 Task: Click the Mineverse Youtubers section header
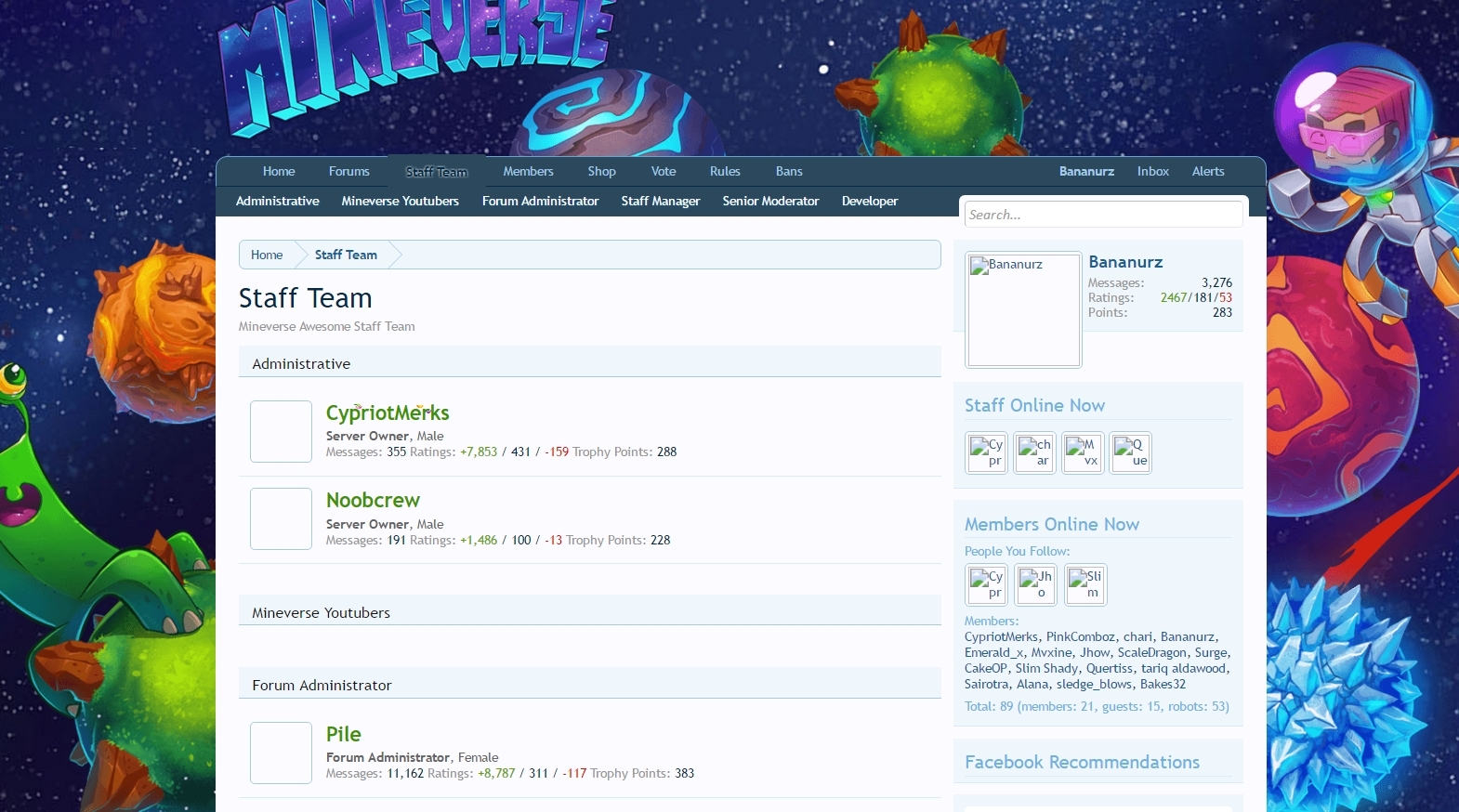(590, 612)
